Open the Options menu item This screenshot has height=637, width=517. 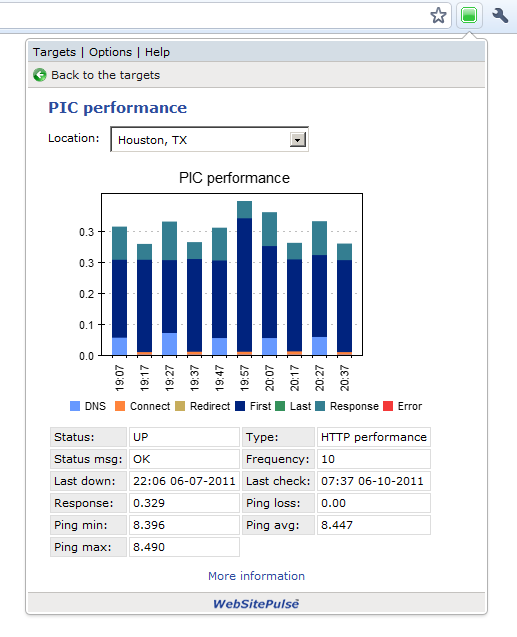110,52
